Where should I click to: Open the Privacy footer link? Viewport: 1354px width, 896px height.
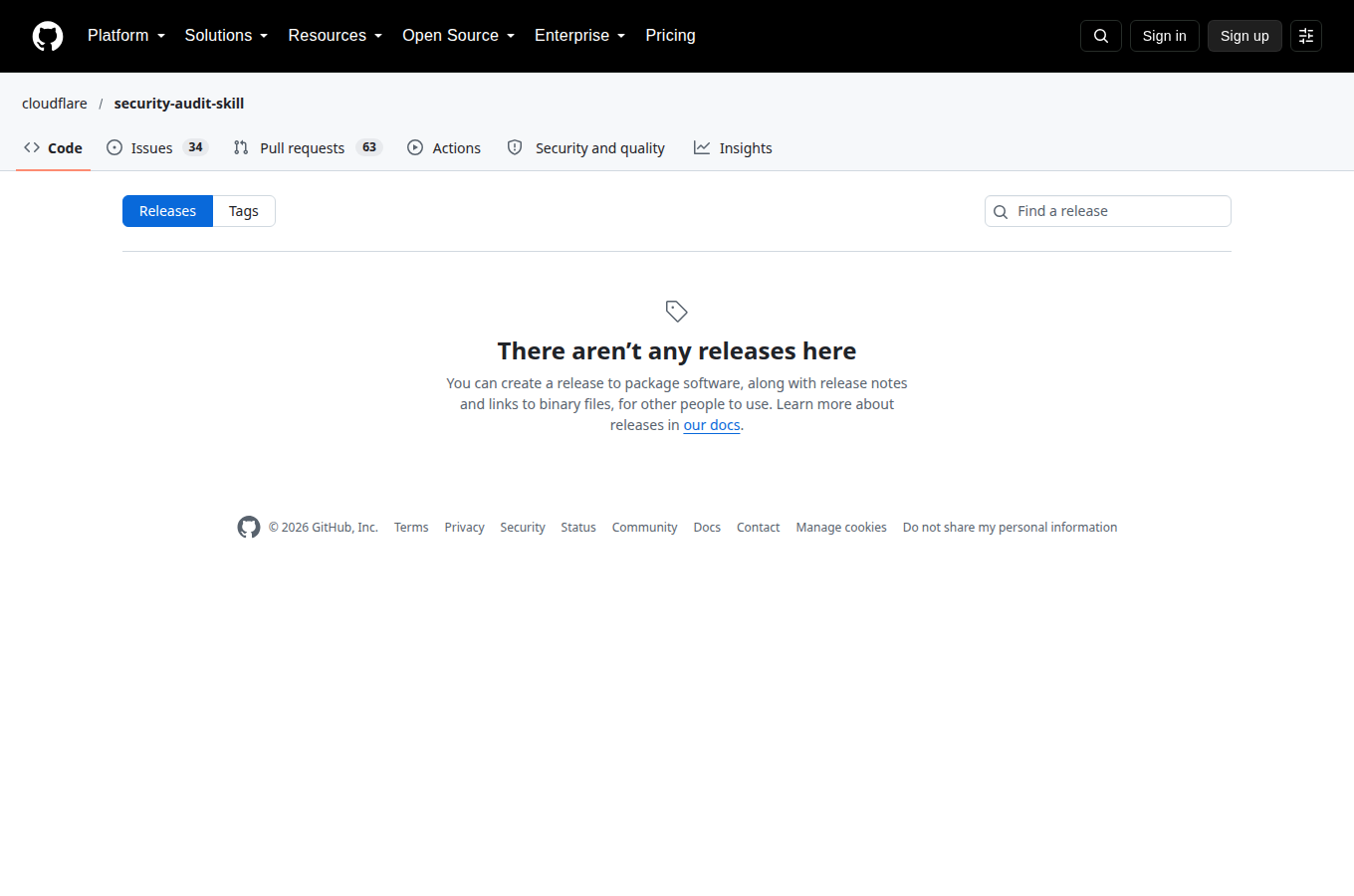[x=464, y=528]
